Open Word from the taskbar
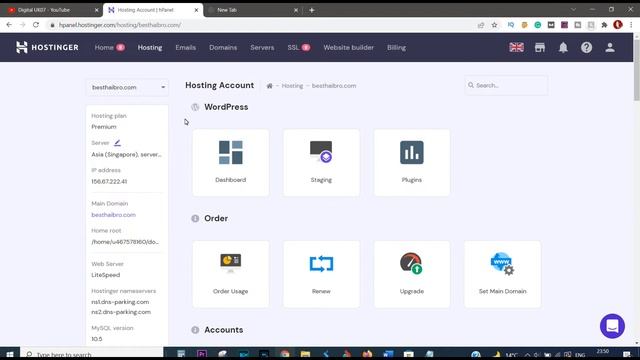The height and width of the screenshot is (360, 640). tap(388, 354)
